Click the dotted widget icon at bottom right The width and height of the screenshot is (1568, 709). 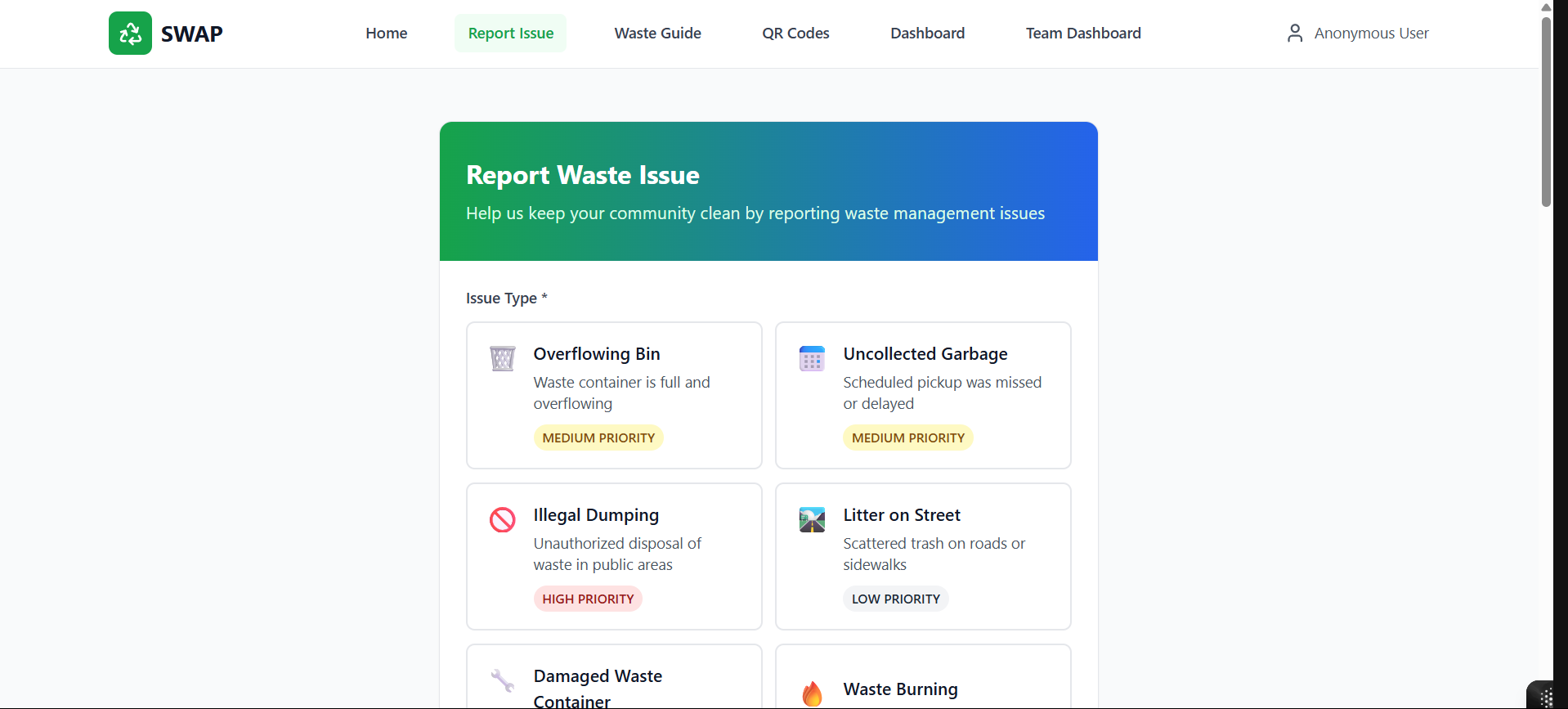point(1546,698)
